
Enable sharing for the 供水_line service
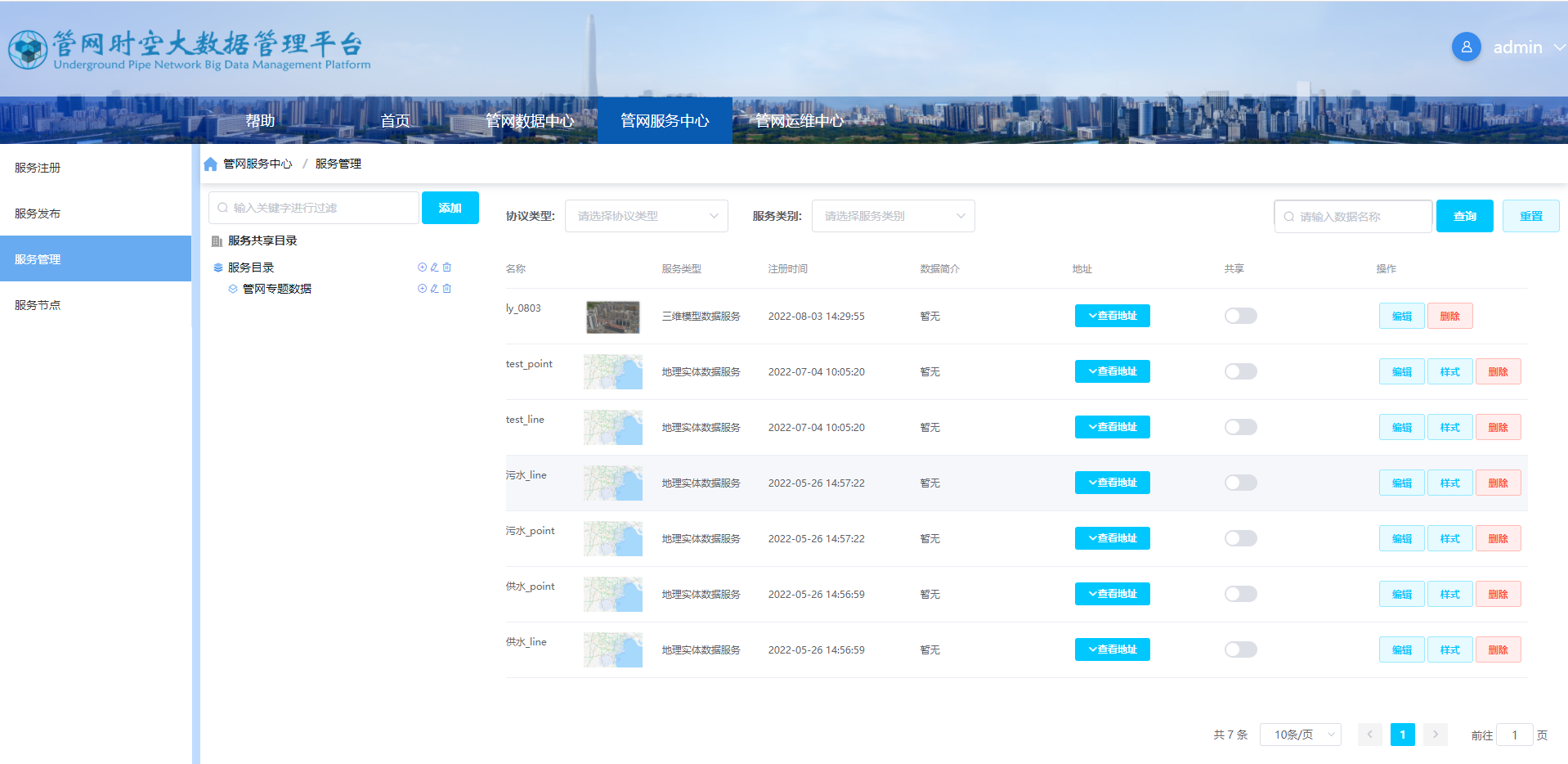[1240, 649]
